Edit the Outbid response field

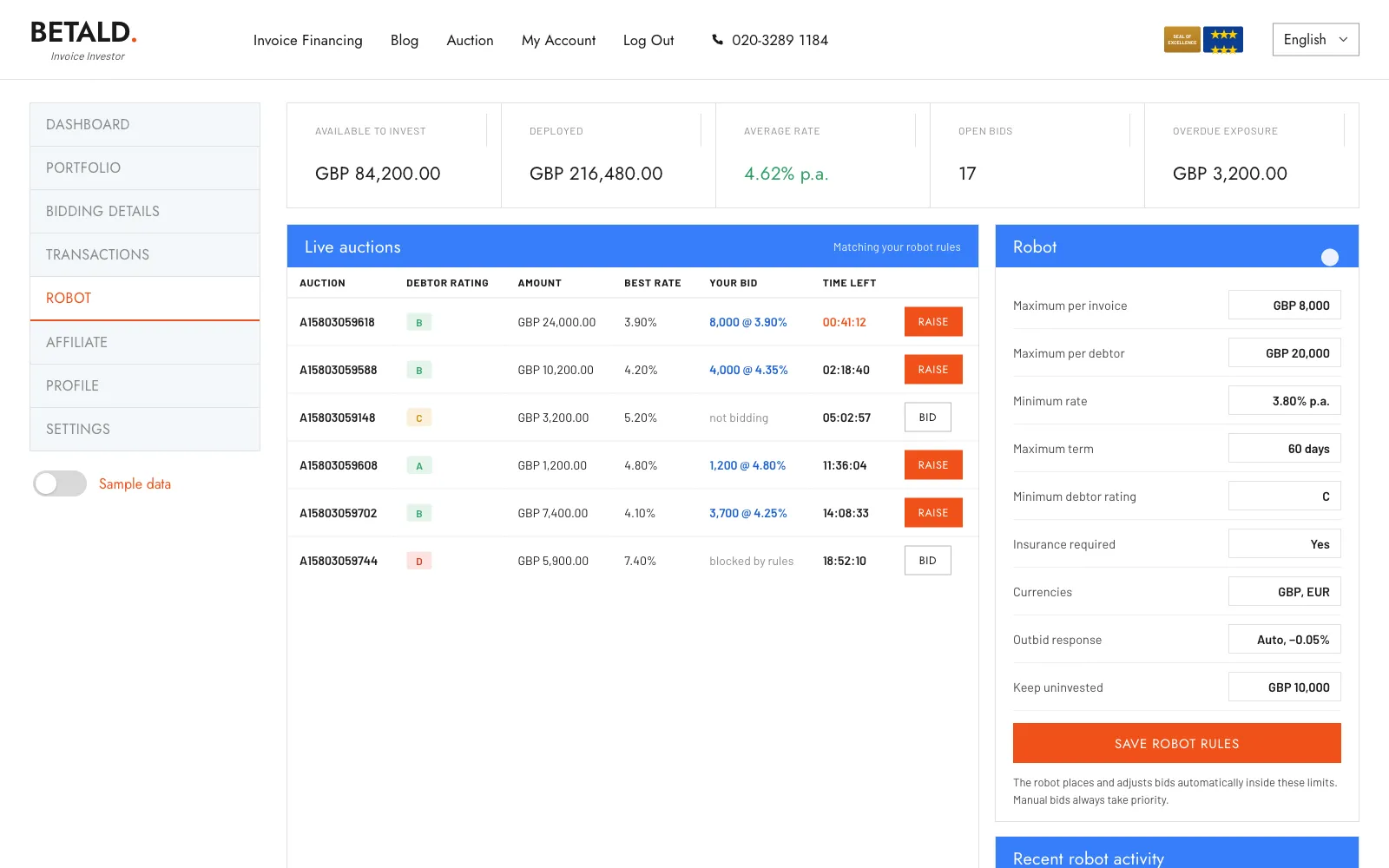[1284, 640]
